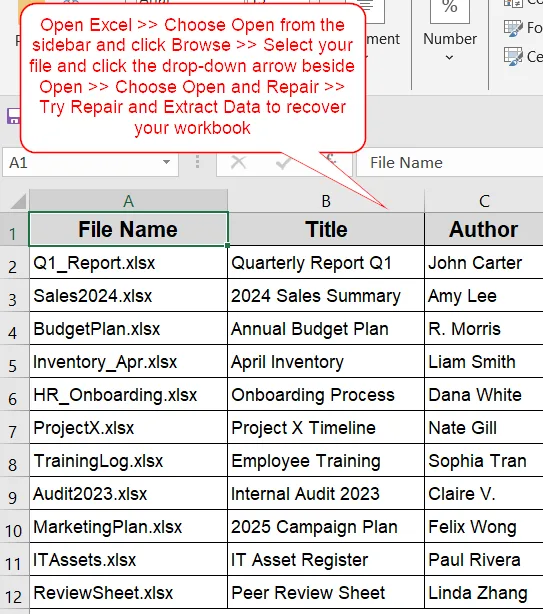
Task: Select cell Nate Gill
Action: pyautogui.click(x=484, y=427)
